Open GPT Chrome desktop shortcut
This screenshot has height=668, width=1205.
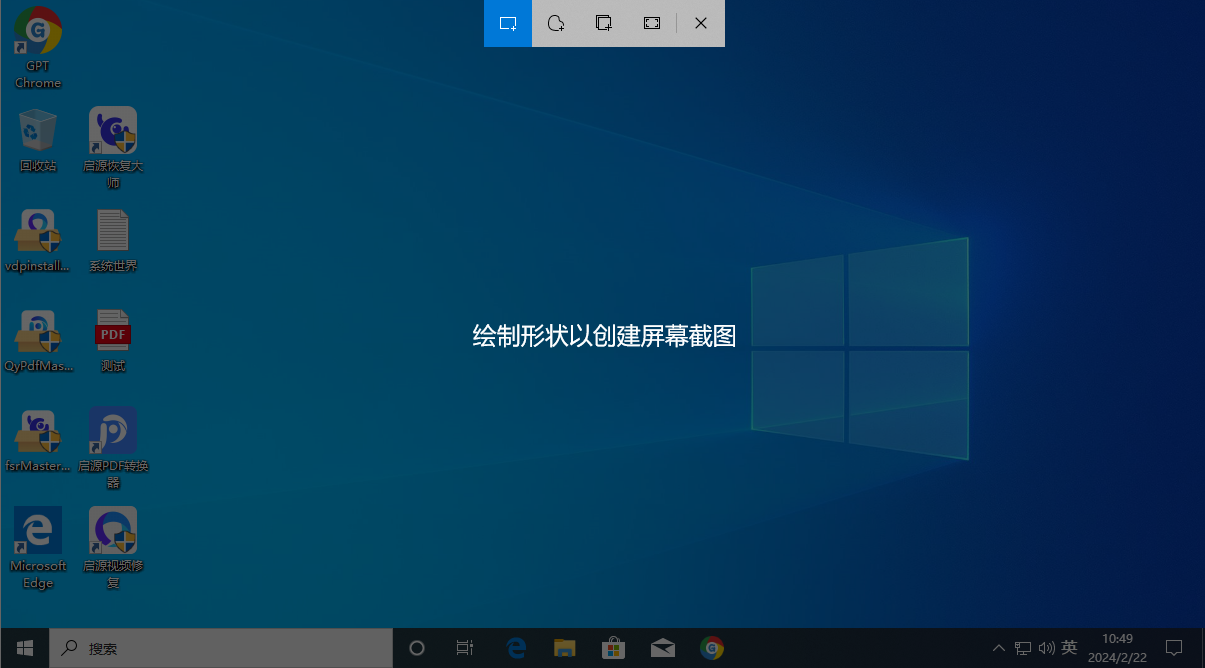pyautogui.click(x=38, y=47)
